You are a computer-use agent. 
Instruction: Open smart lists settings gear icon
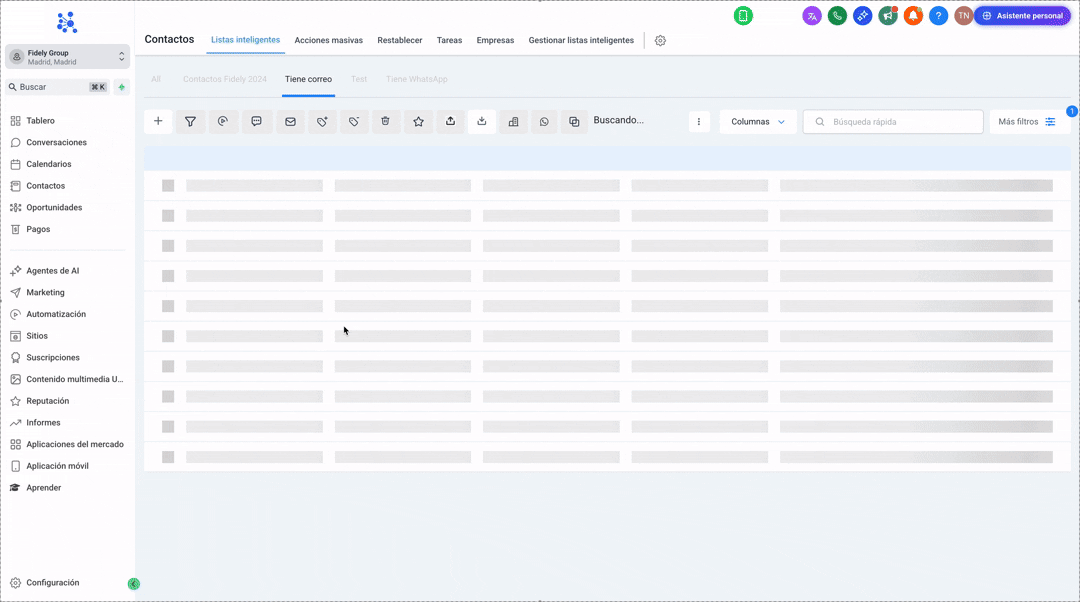(x=660, y=41)
